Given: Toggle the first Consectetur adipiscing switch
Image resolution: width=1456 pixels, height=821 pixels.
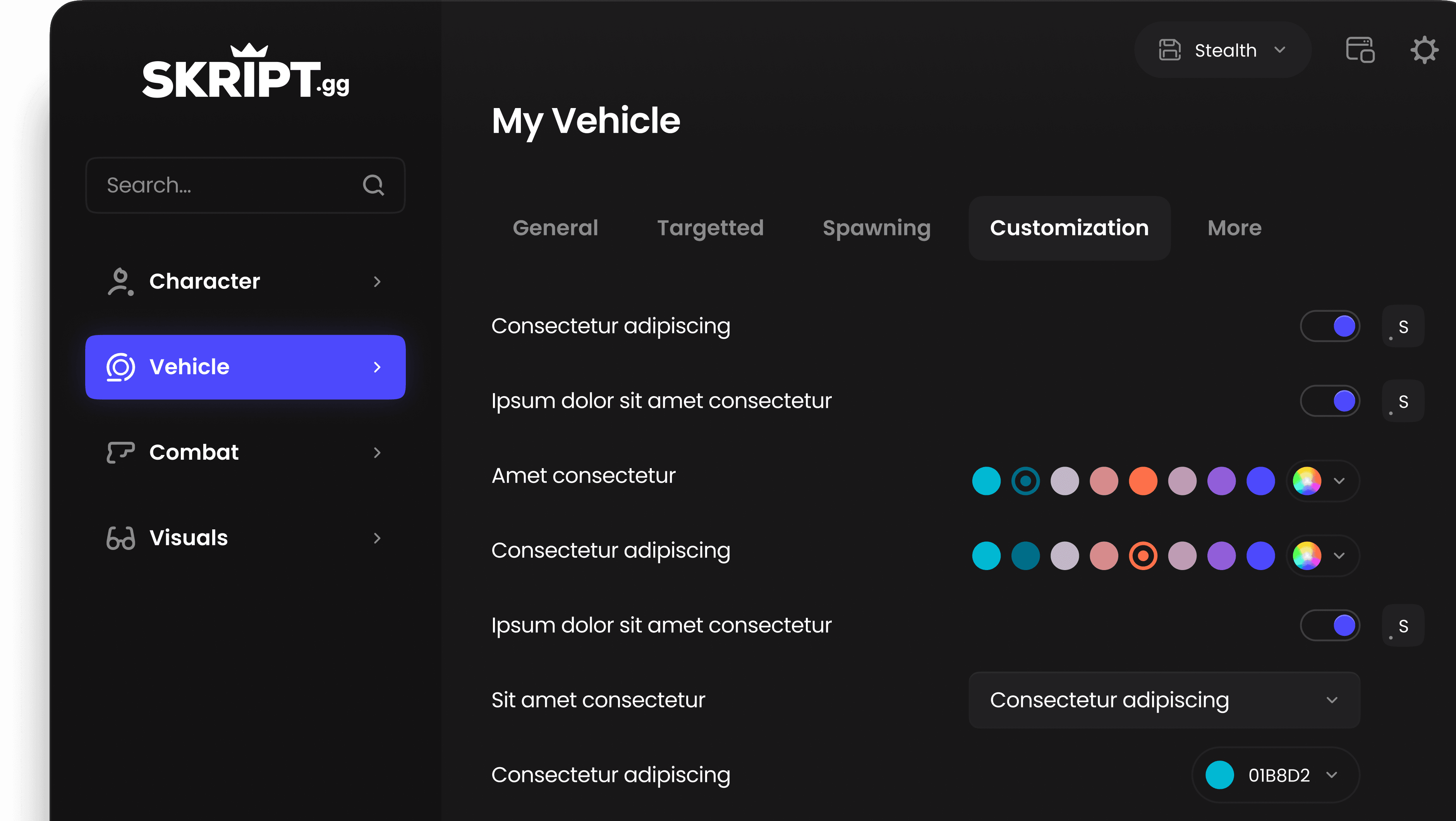Looking at the screenshot, I should pyautogui.click(x=1330, y=326).
